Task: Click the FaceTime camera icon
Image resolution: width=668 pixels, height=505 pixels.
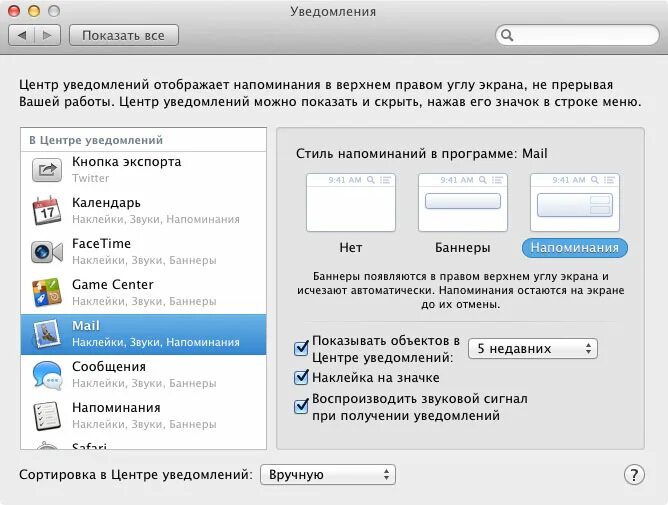Action: click(x=47, y=252)
